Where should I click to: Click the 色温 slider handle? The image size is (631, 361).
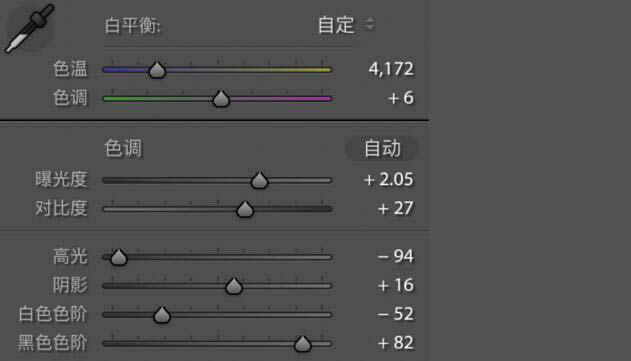coord(157,70)
